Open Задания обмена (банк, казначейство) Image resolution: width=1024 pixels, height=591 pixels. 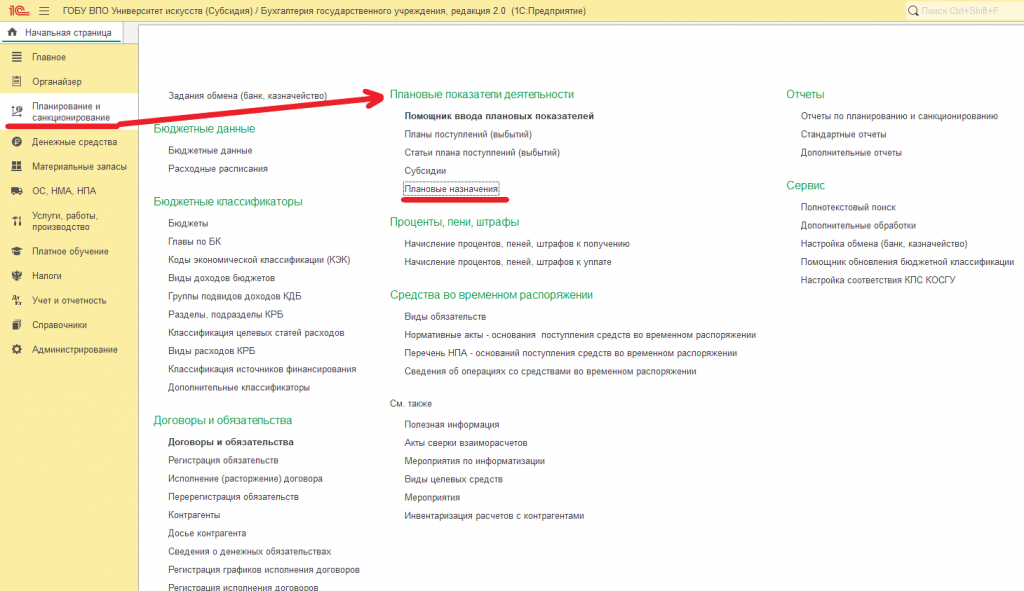tap(248, 95)
